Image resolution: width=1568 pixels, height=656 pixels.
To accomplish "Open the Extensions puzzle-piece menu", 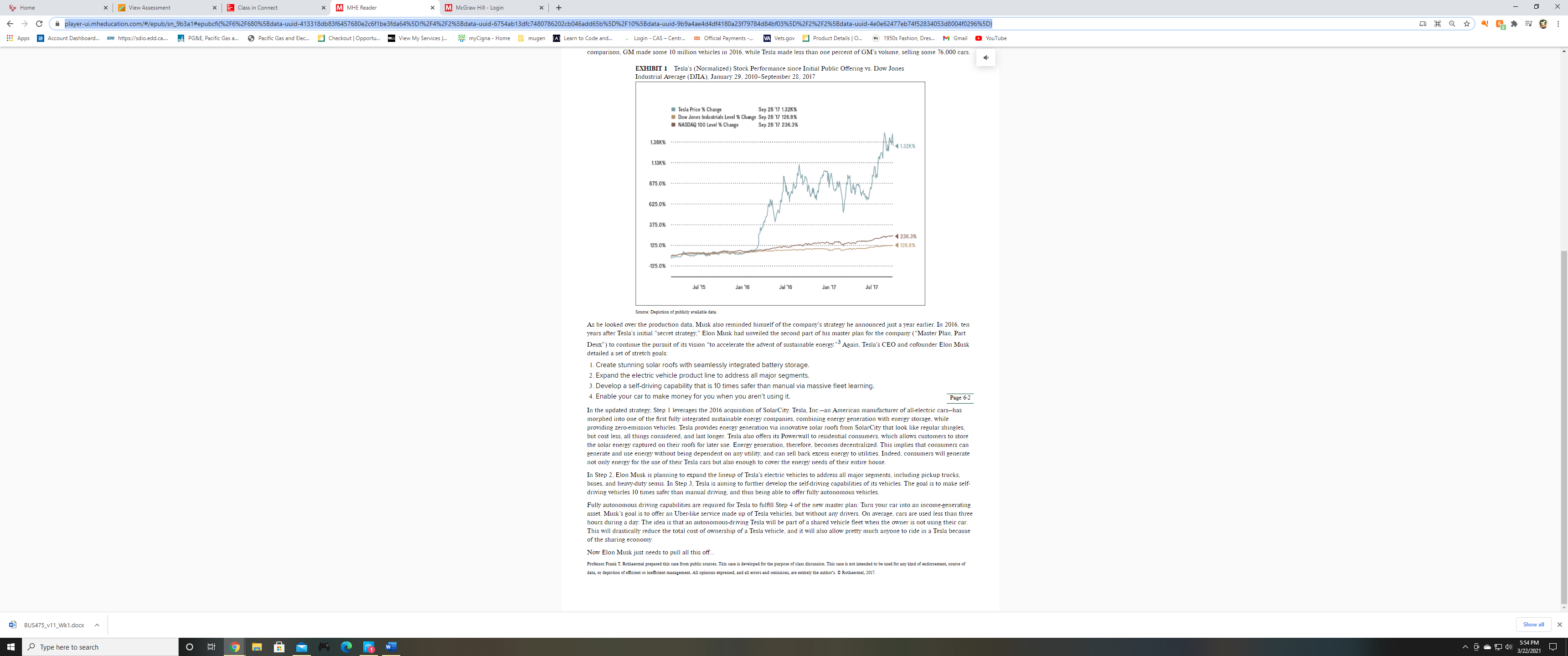I will pos(1514,24).
